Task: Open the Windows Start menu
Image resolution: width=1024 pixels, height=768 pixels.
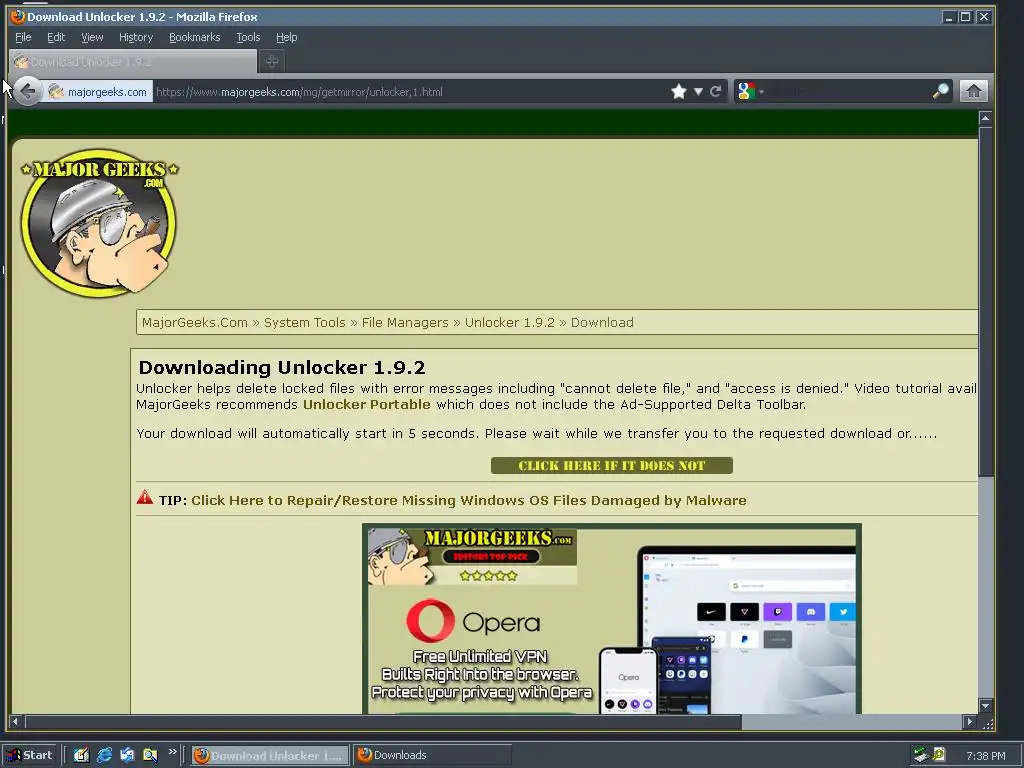Action: point(30,755)
